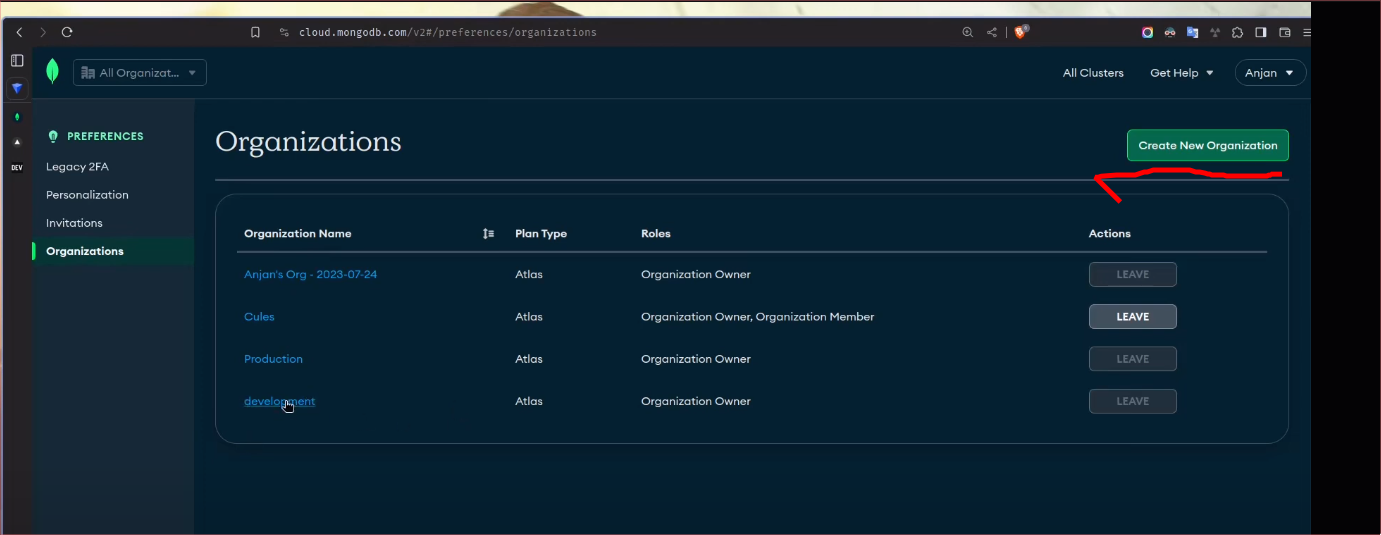Viewport: 1381px width, 535px height.
Task: Go back with the browser back arrow
Action: click(x=19, y=32)
